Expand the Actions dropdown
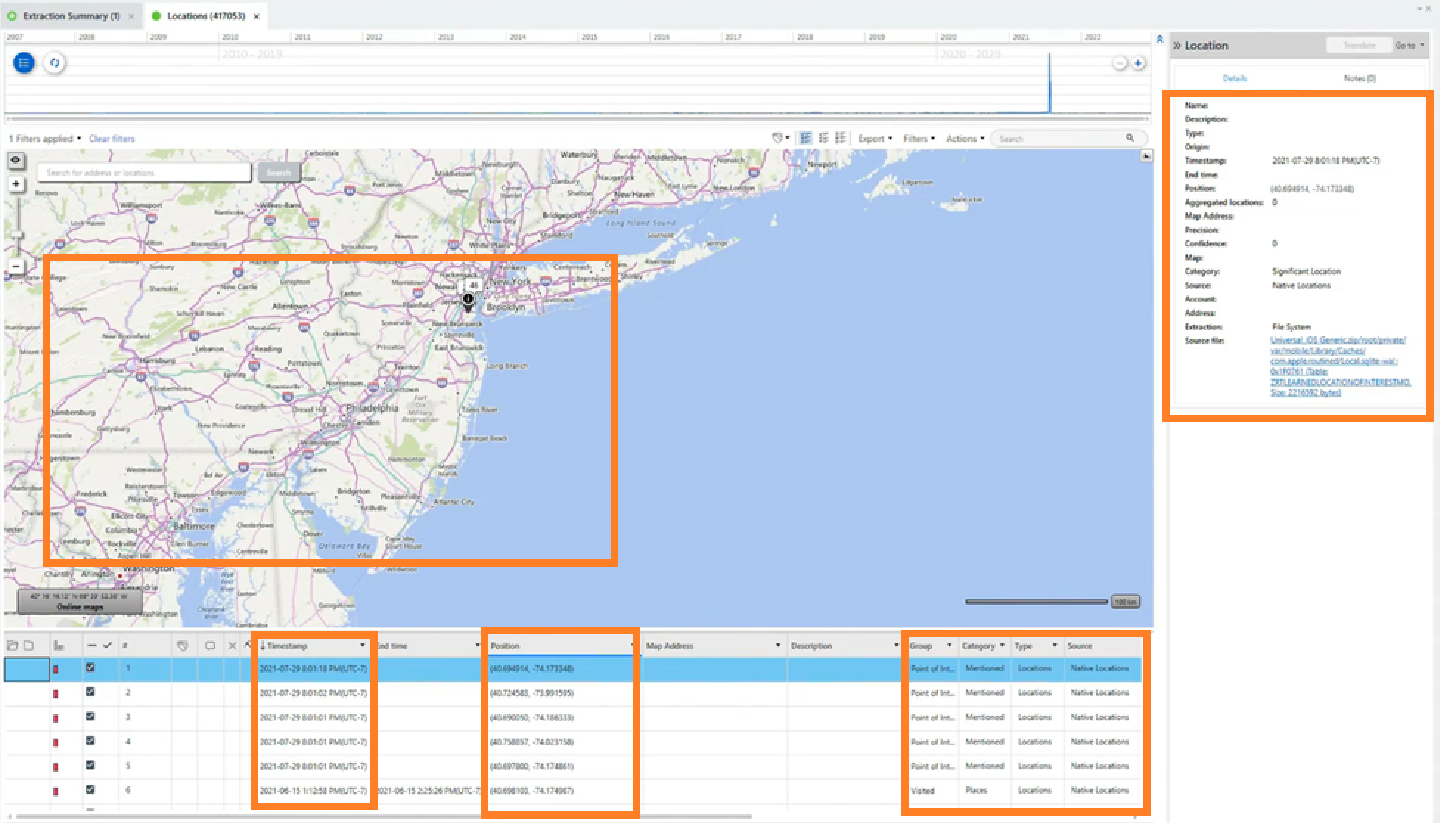The image size is (1456, 835). pos(964,138)
